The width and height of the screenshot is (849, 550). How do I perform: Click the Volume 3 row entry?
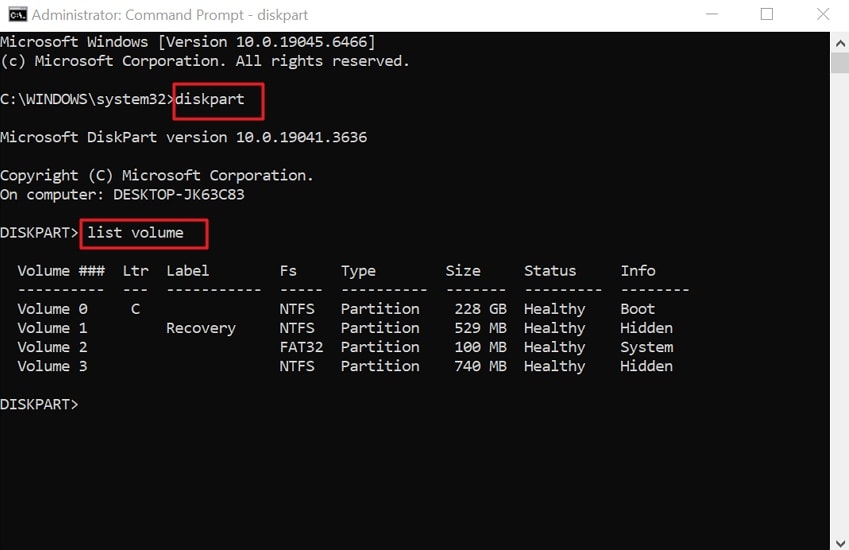[x=52, y=366]
